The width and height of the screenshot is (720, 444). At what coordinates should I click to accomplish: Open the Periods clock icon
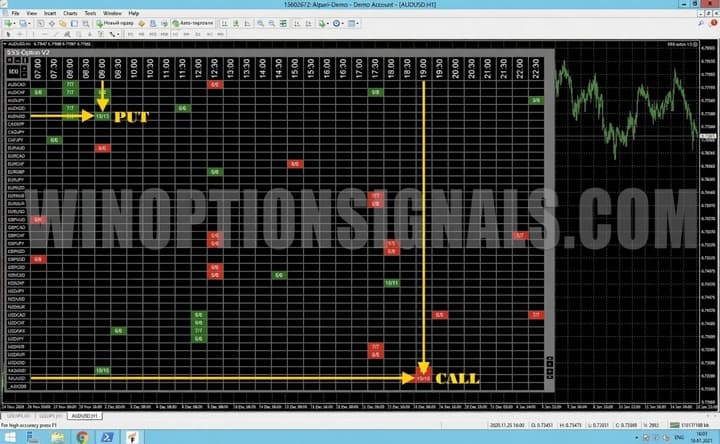pos(337,23)
